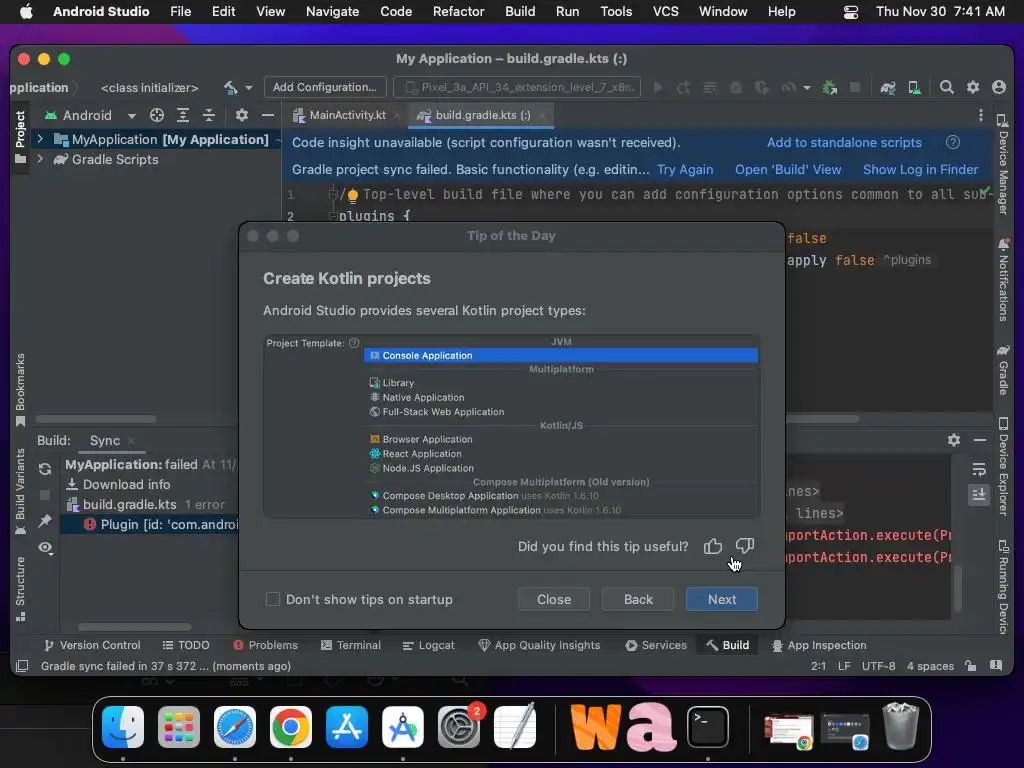Image resolution: width=1024 pixels, height=768 pixels.
Task: Open Chrome from the Dock
Action: click(x=291, y=727)
